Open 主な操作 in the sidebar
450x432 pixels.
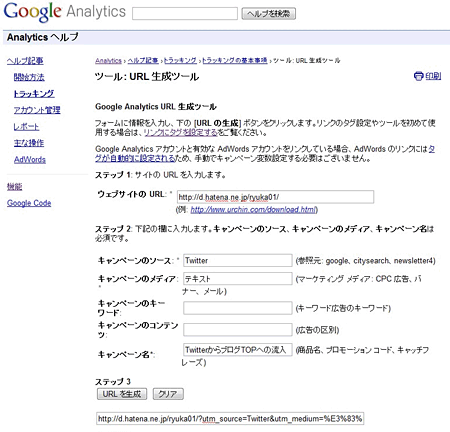[x=29, y=143]
